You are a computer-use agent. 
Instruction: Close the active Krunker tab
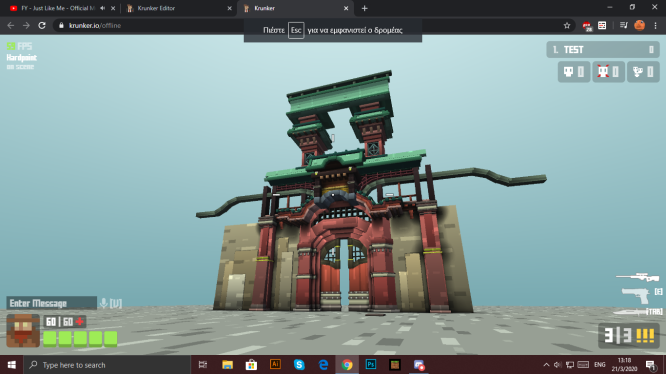(346, 8)
